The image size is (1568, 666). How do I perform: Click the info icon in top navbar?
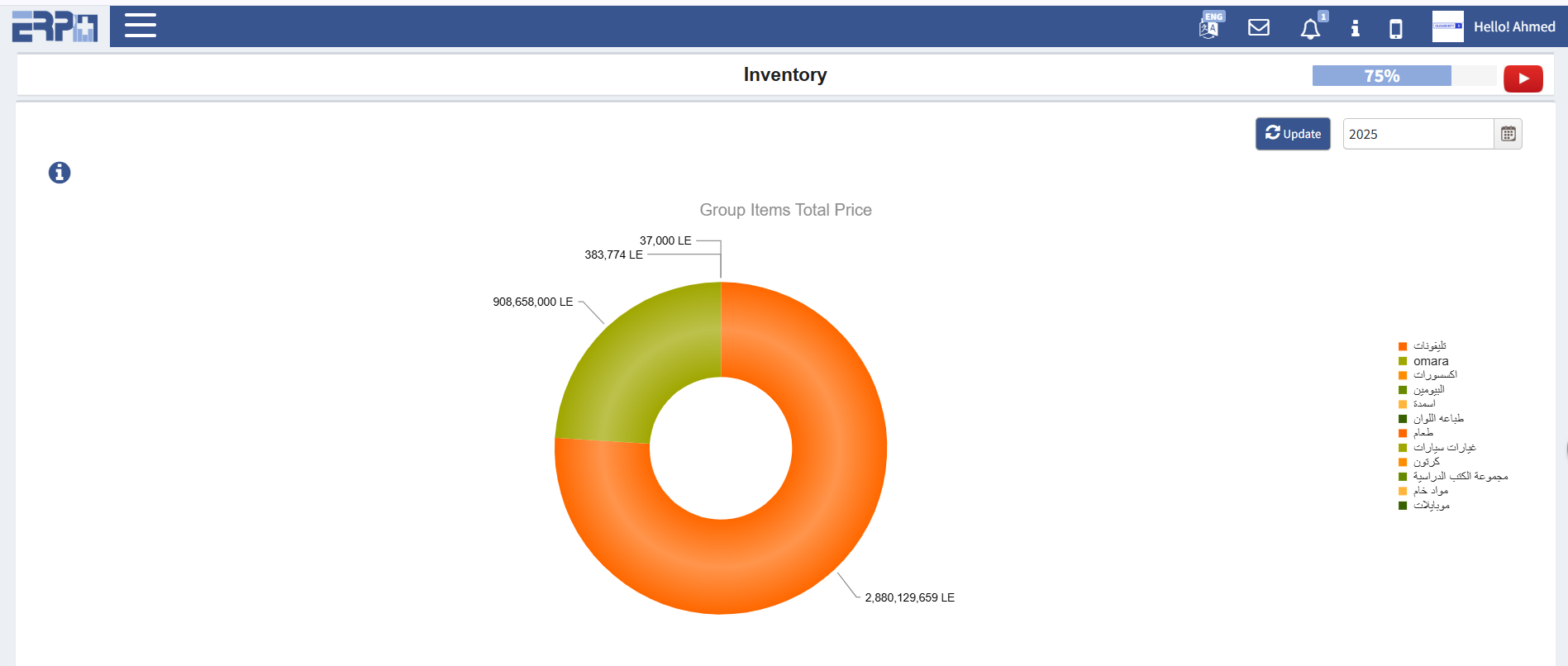1355,29
